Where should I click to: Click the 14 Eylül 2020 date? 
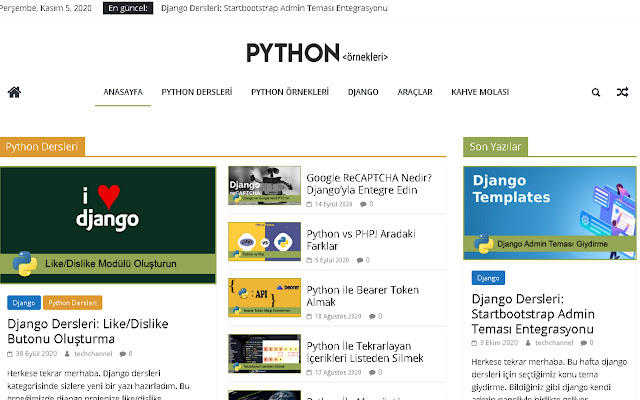(x=333, y=204)
